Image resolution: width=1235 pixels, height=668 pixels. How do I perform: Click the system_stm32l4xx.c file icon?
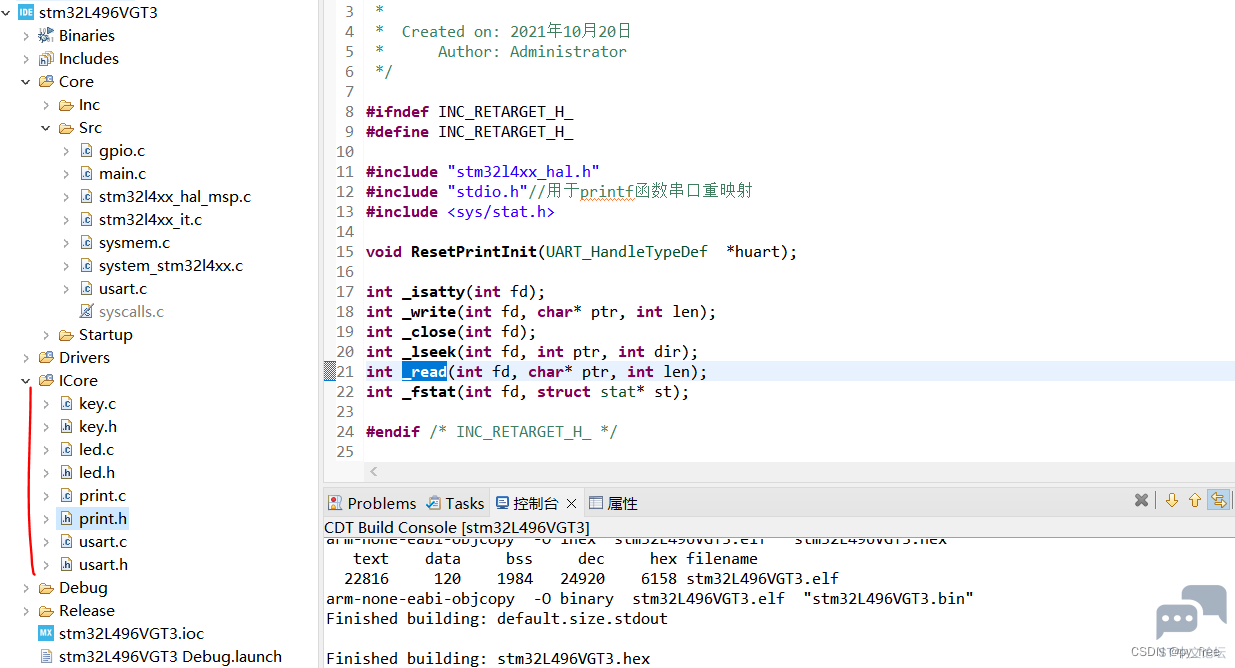[87, 266]
